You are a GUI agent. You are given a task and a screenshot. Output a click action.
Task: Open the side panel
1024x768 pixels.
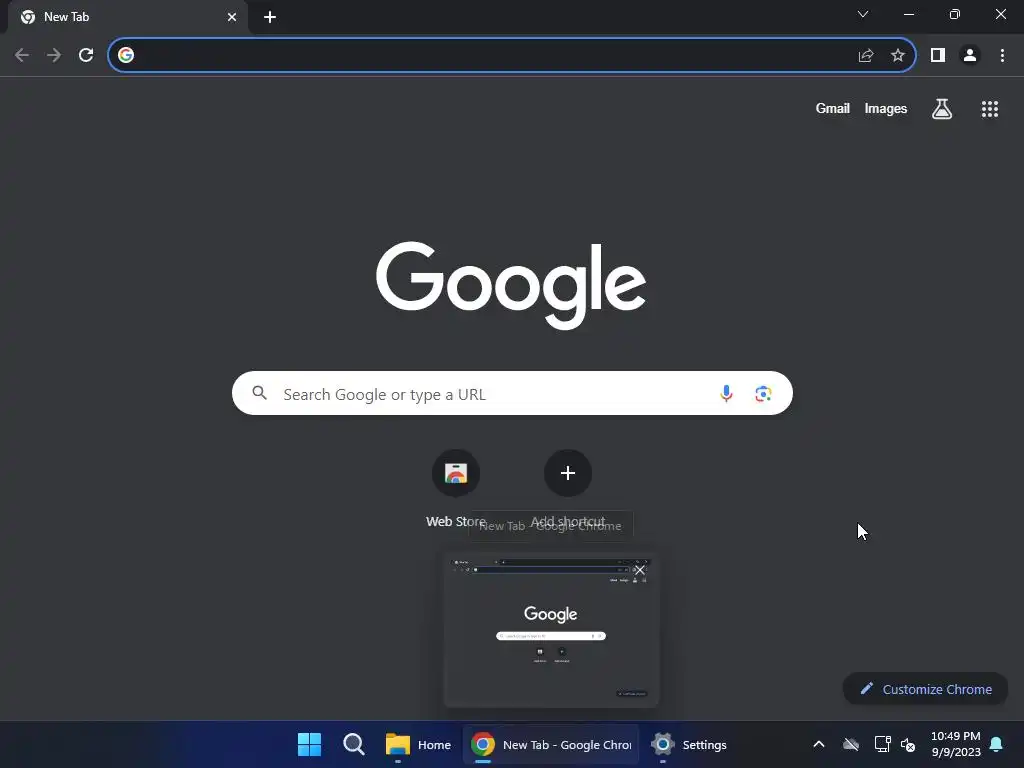pyautogui.click(x=938, y=55)
